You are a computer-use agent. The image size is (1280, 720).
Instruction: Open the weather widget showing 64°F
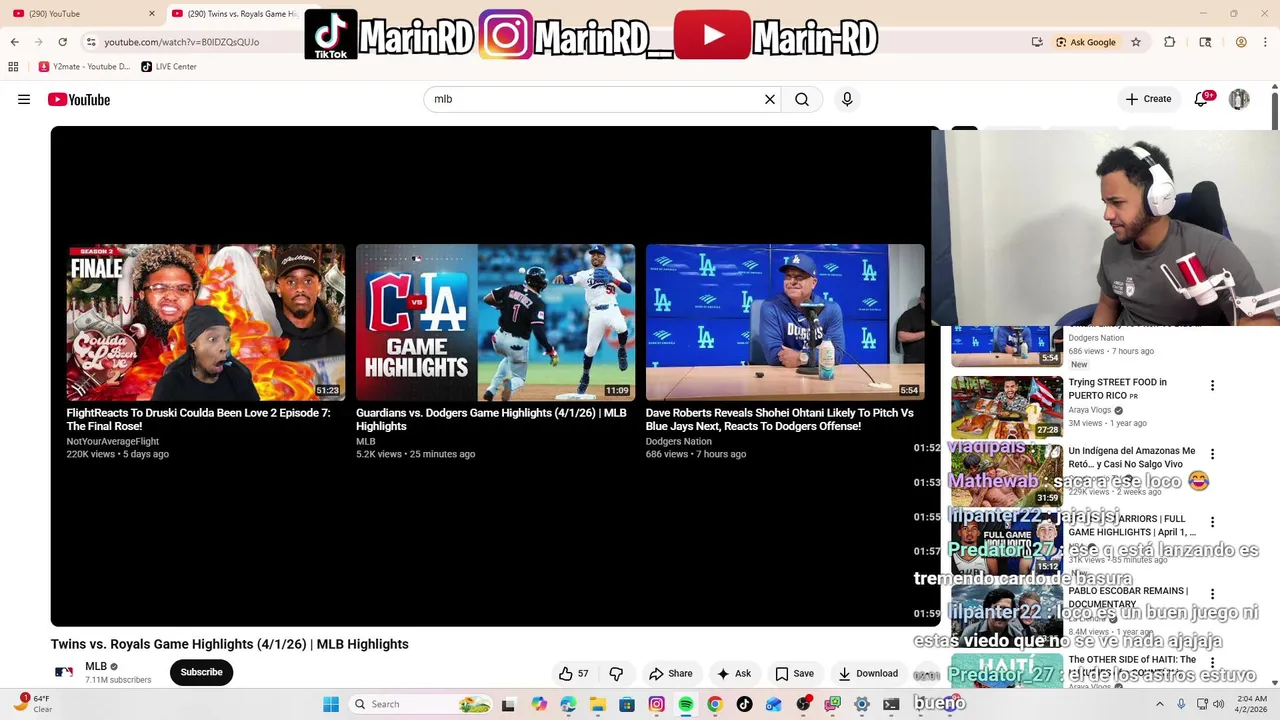click(34, 704)
